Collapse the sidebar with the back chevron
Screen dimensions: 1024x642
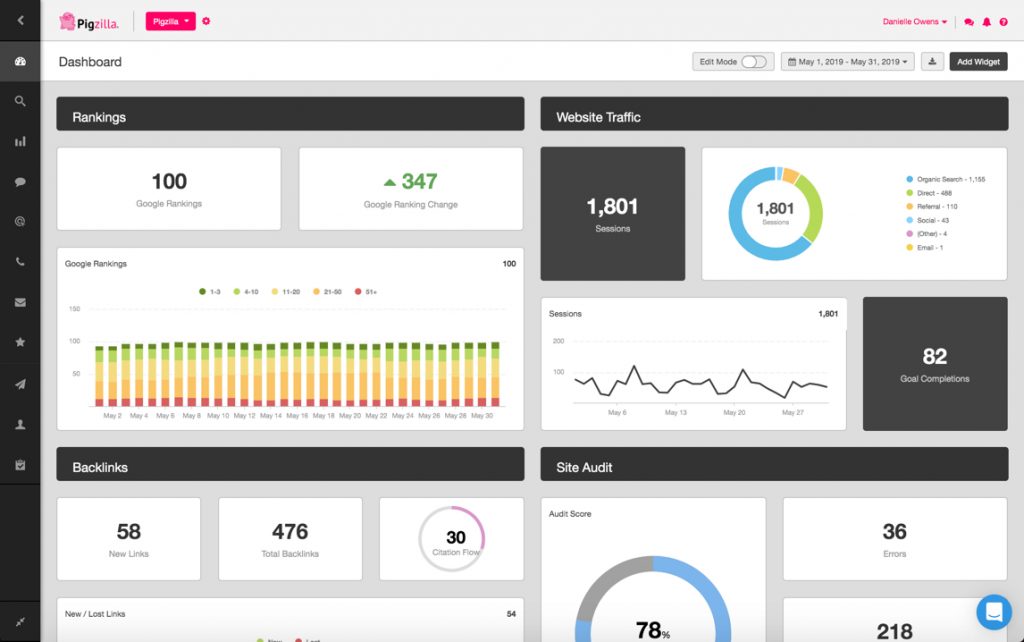20,20
